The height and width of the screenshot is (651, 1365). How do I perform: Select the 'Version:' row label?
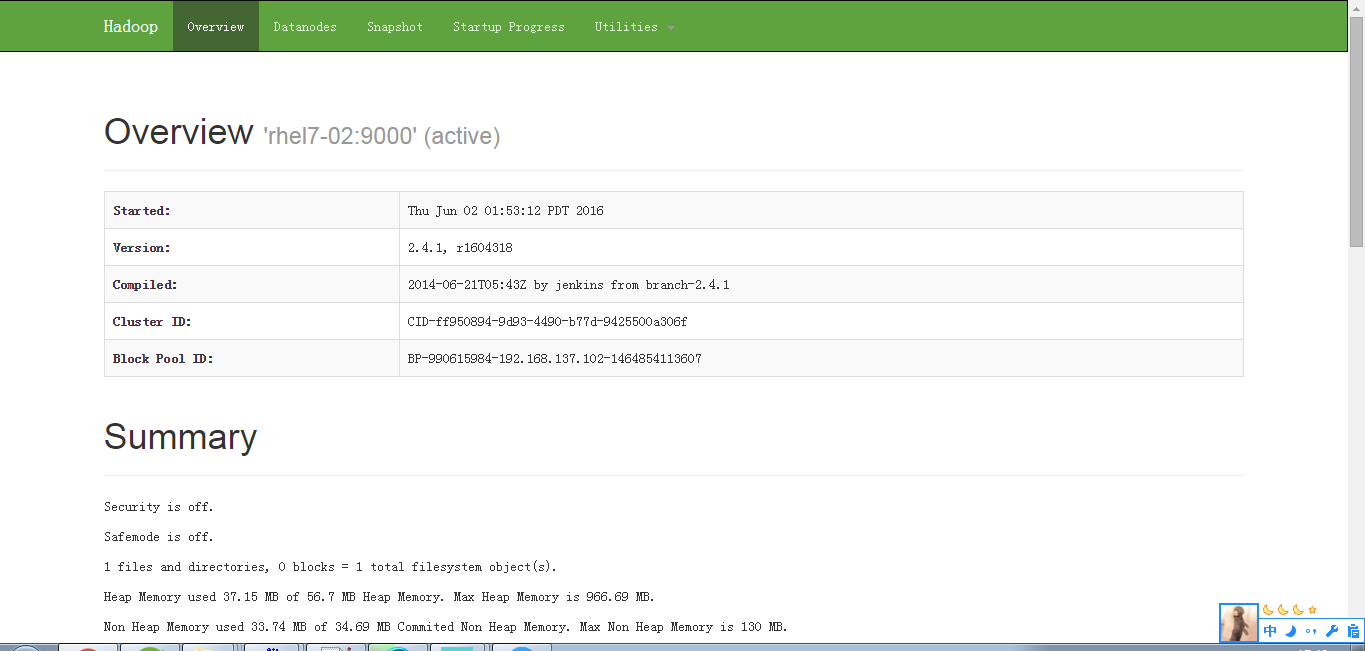[x=142, y=248]
